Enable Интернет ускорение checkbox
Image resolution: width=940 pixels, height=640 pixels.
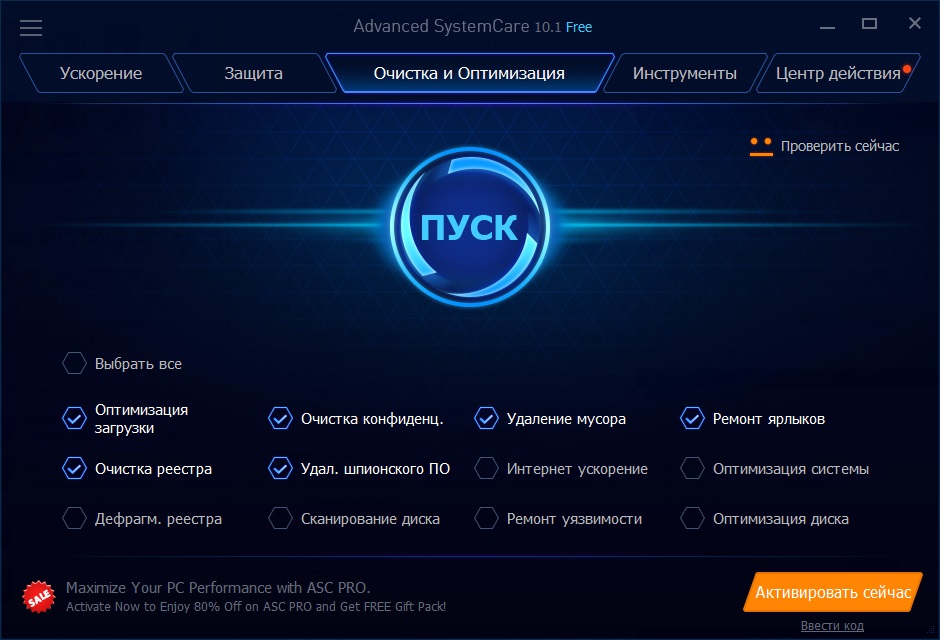click(x=486, y=469)
